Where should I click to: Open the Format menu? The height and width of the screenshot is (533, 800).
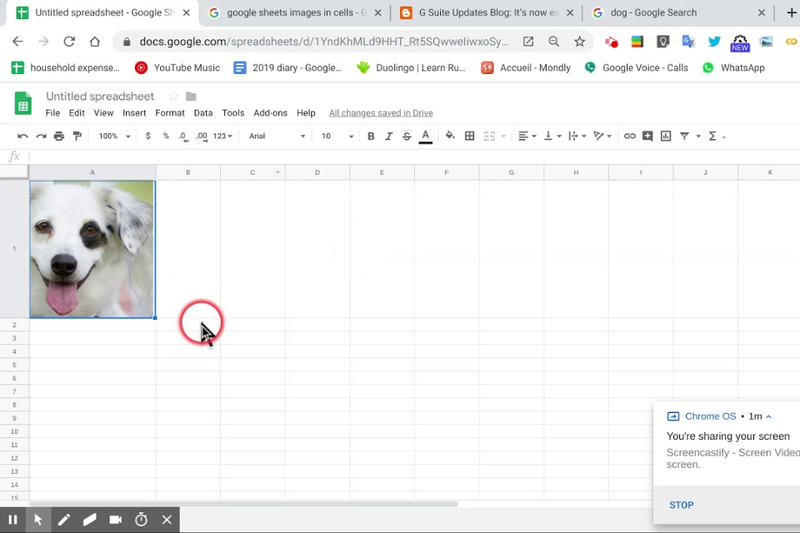click(170, 113)
